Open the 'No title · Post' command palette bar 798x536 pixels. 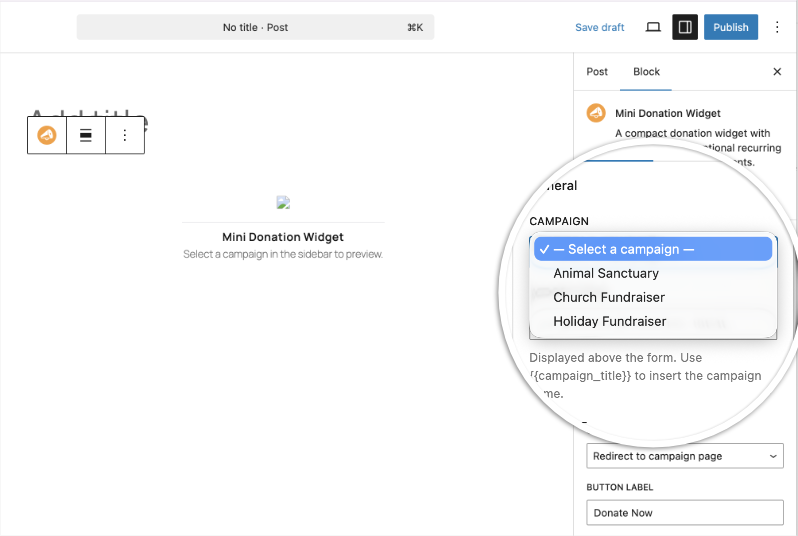pyautogui.click(x=255, y=27)
